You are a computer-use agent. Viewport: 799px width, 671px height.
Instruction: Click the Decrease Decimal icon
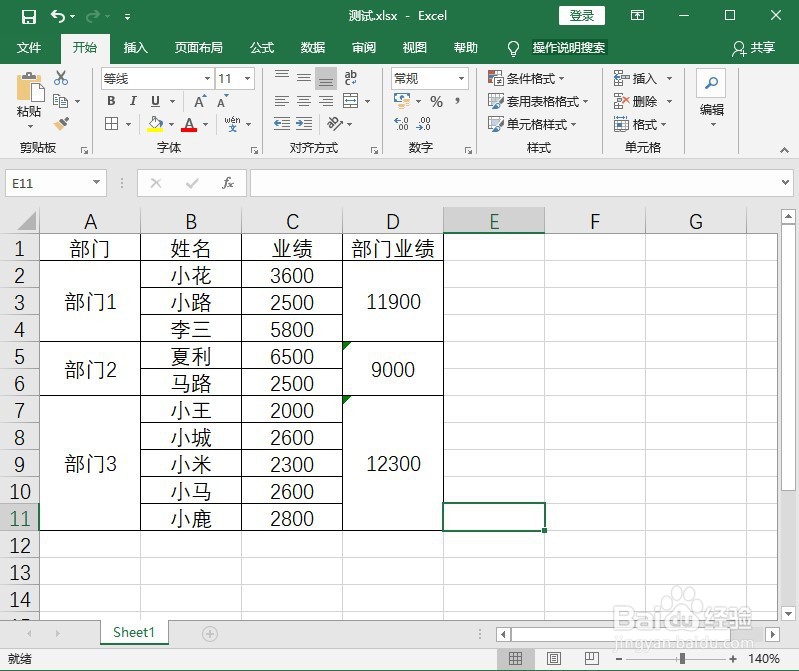click(x=424, y=123)
